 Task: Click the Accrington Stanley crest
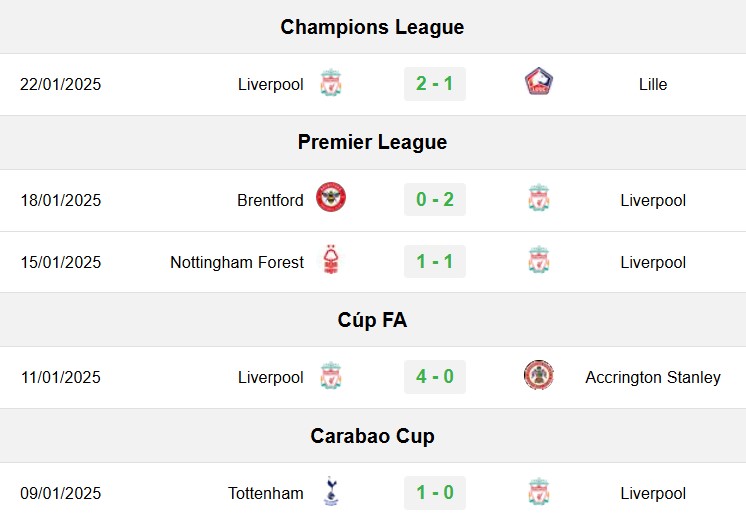[x=539, y=375]
